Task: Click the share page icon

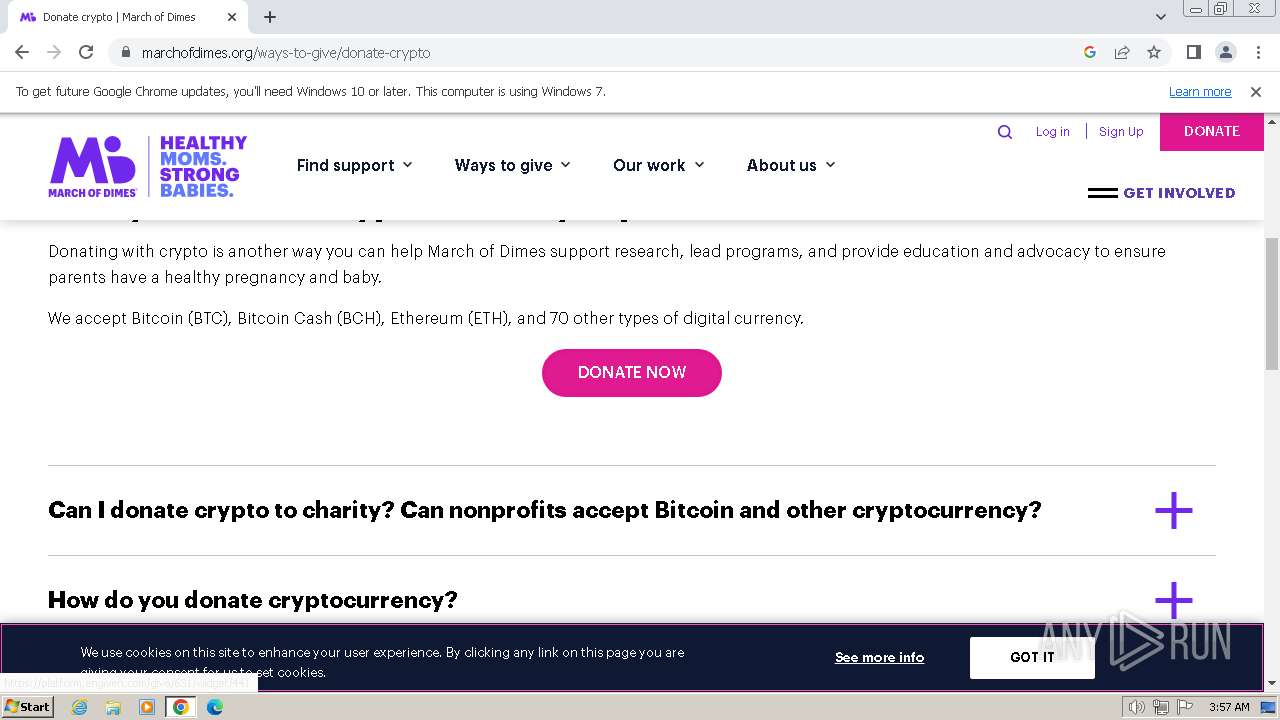Action: coord(1122,53)
